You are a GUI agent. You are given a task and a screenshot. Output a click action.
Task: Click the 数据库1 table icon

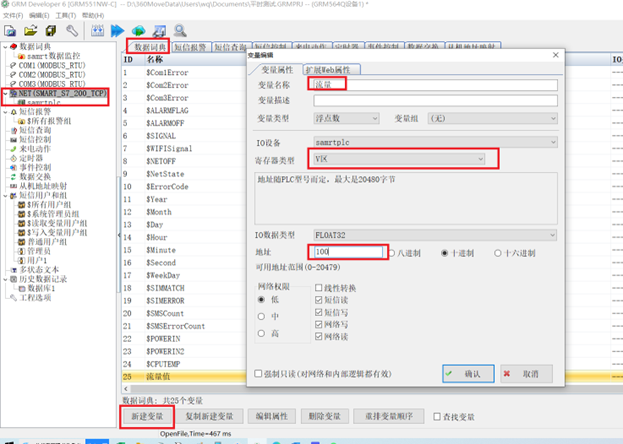coord(21,289)
